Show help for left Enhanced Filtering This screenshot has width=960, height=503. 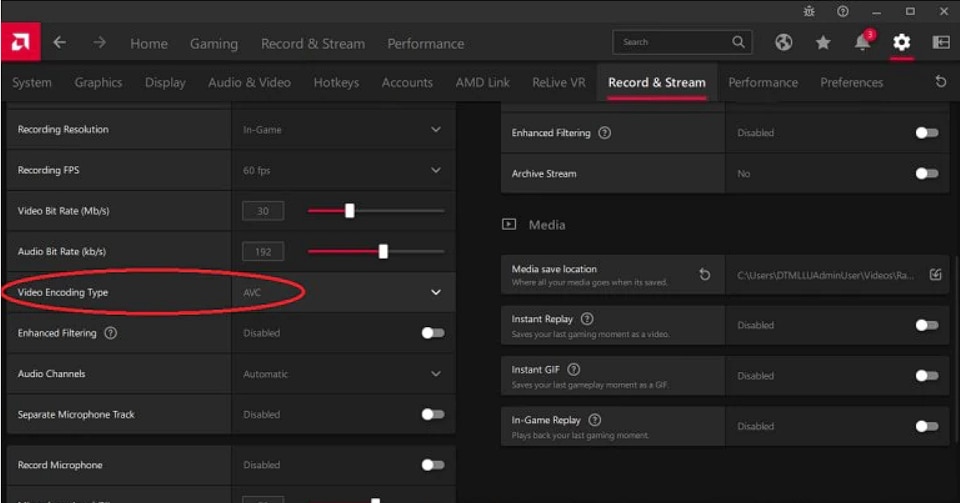(110, 333)
